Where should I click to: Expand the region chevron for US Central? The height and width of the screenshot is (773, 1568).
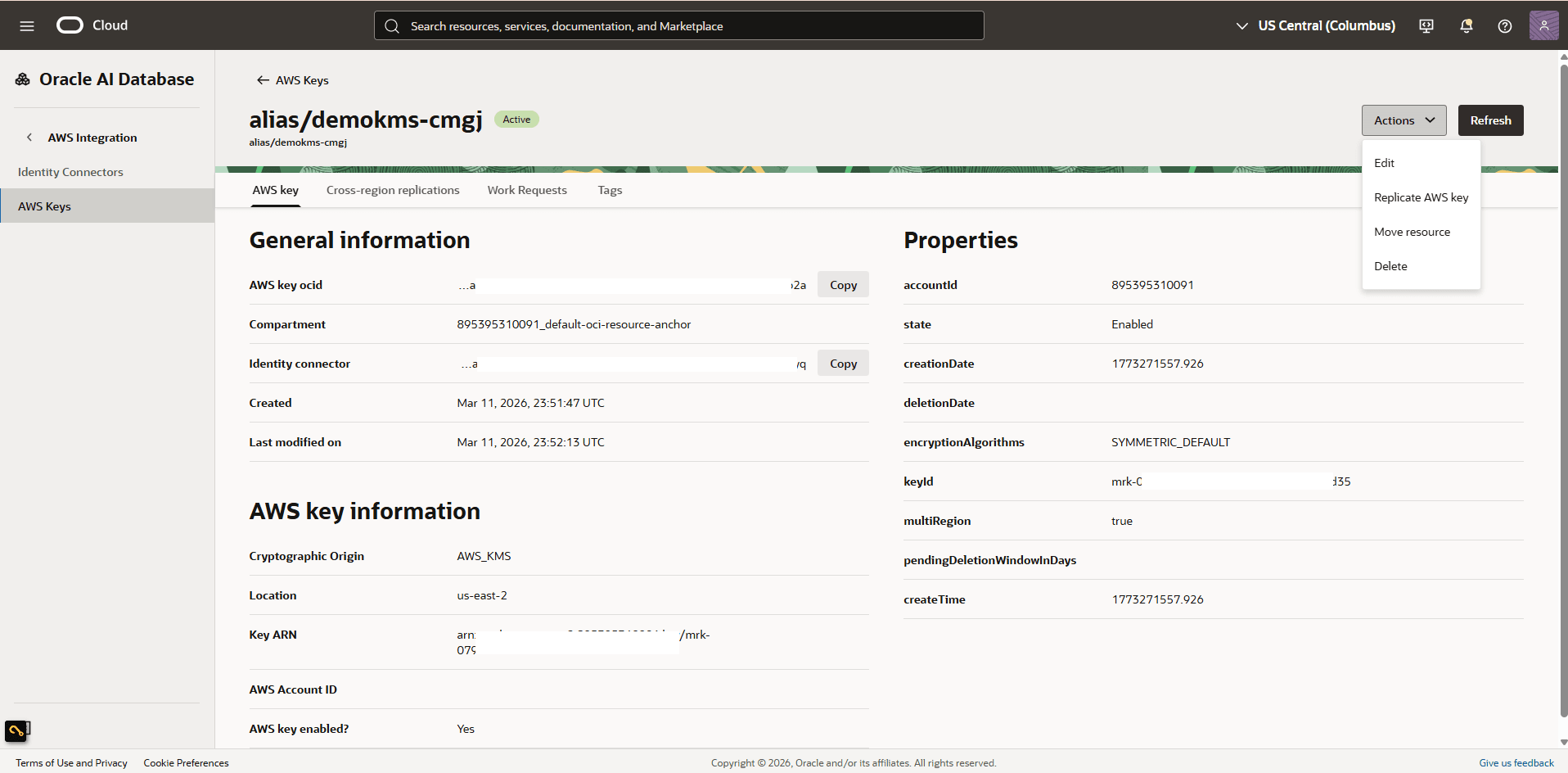[1241, 26]
